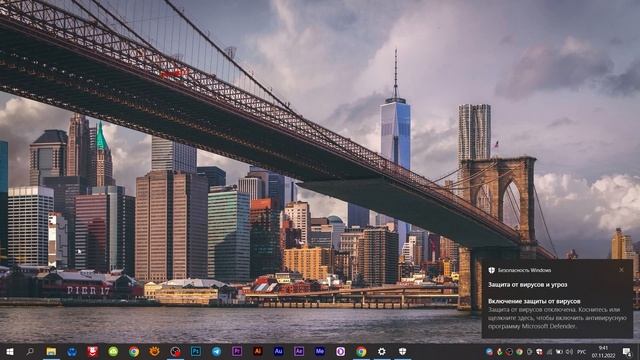Open the Action Center notifications icon
This screenshot has height=360, width=640.
point(627,351)
